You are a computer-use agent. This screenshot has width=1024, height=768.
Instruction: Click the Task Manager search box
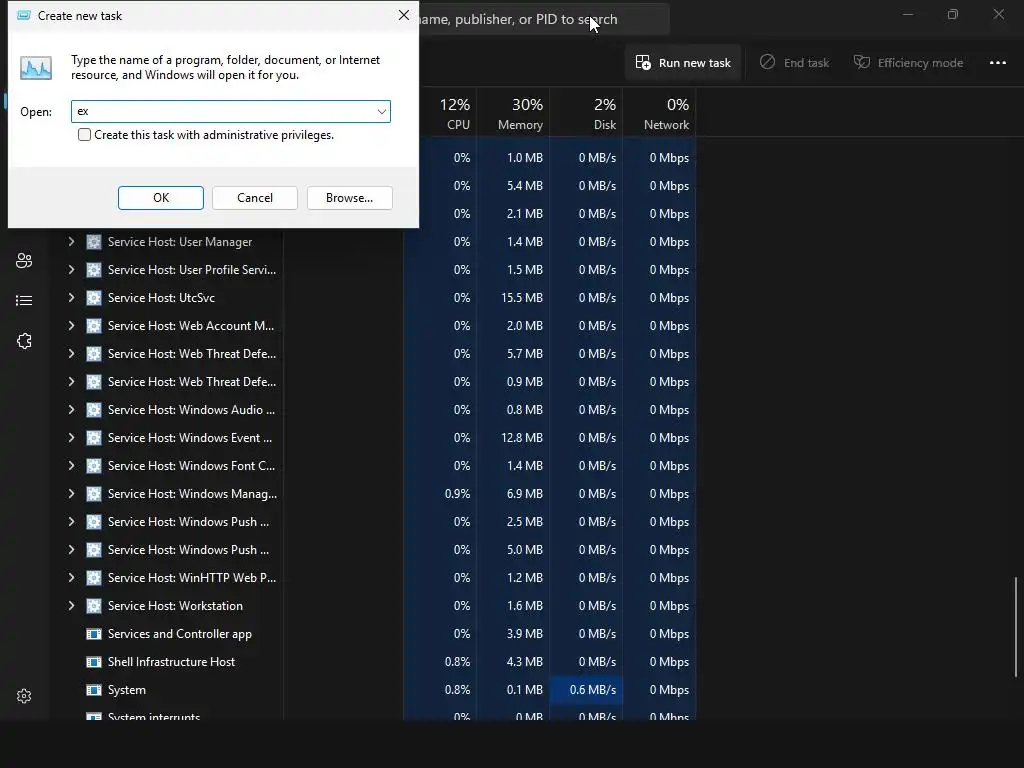coord(543,20)
